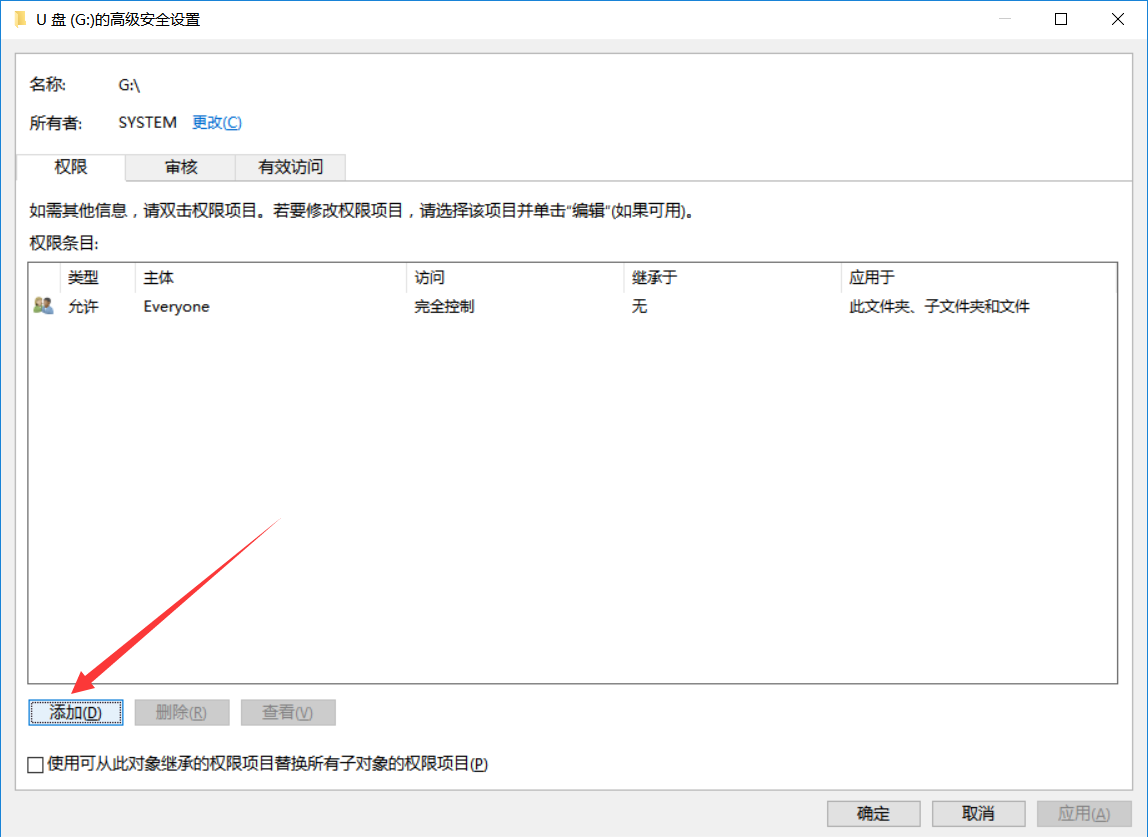Sort by the 主体 column header
The image size is (1148, 837).
pyautogui.click(x=271, y=278)
